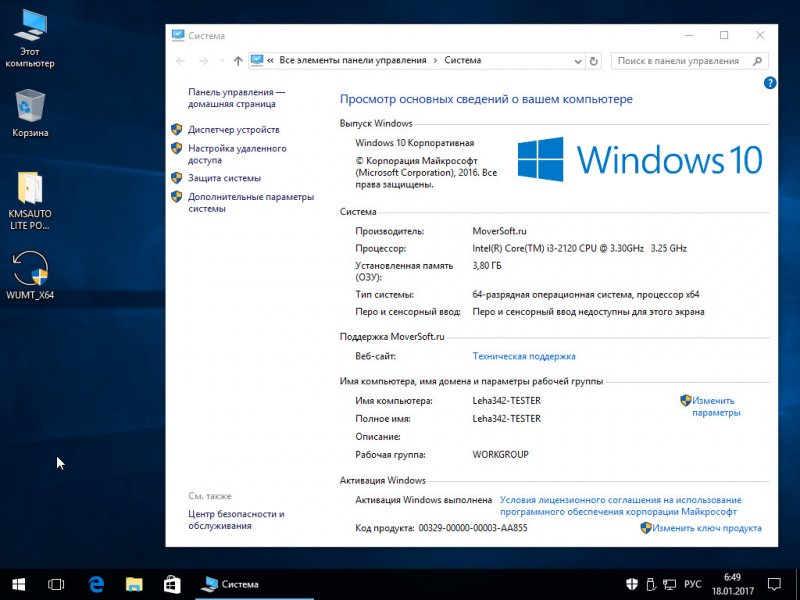Open the Этот компьютер desktop icon

pos(30,39)
